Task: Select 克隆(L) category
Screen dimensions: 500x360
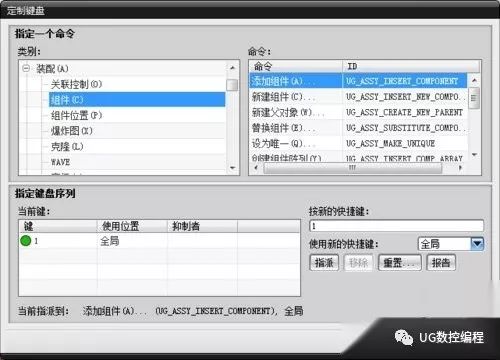Action: point(67,146)
